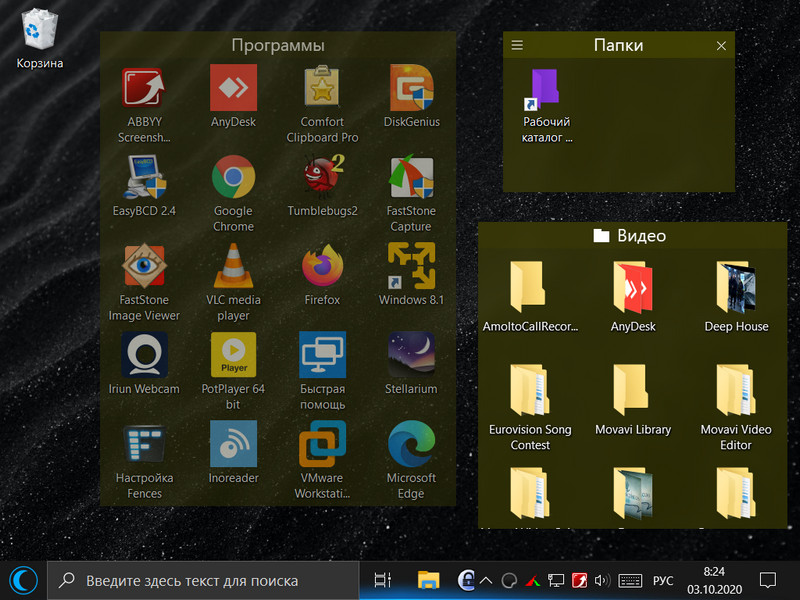Open the Windows 8.1 shortcut
This screenshot has height=600, width=800.
click(x=411, y=274)
